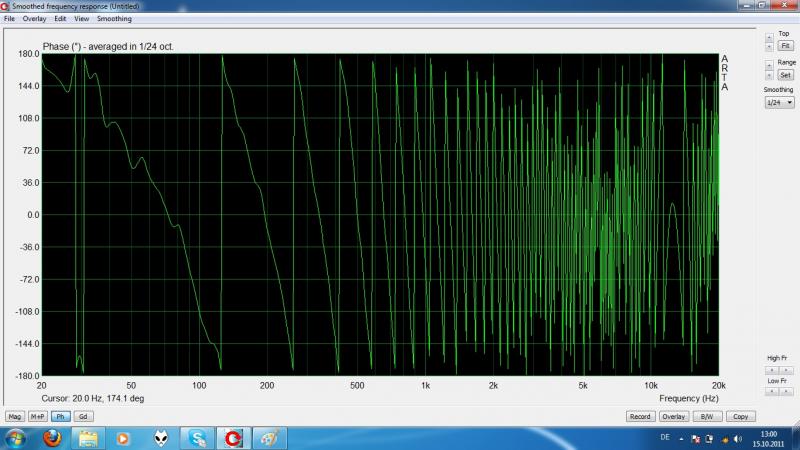Click the ARTA app icon in taskbar

point(234,437)
